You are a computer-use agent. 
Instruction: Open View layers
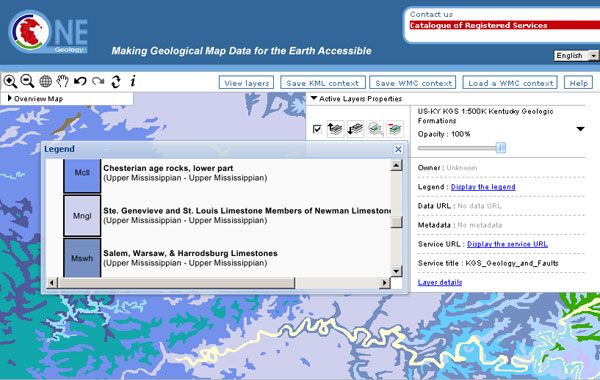[246, 83]
